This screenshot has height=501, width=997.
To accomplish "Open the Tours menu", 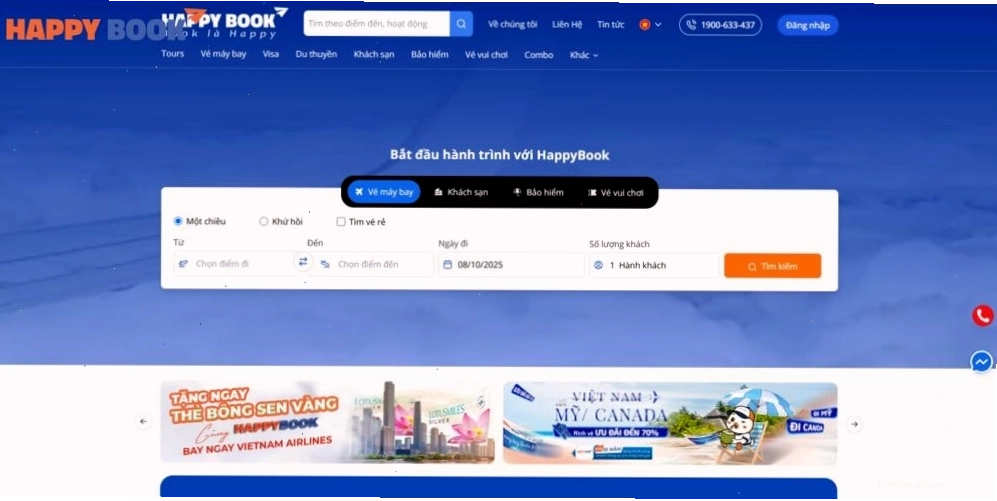I will click(172, 53).
